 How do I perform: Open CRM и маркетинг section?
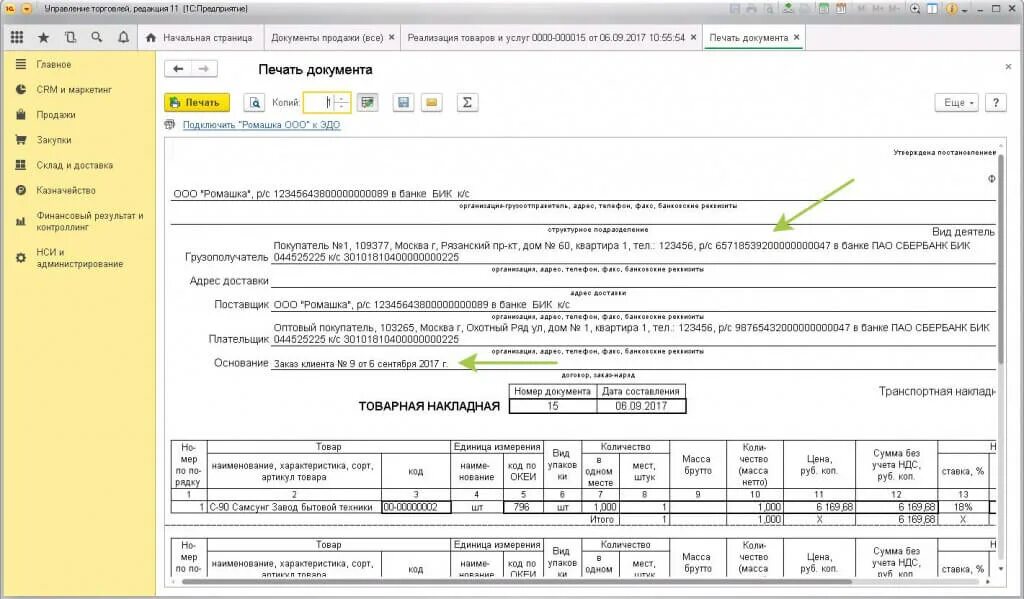coord(78,89)
